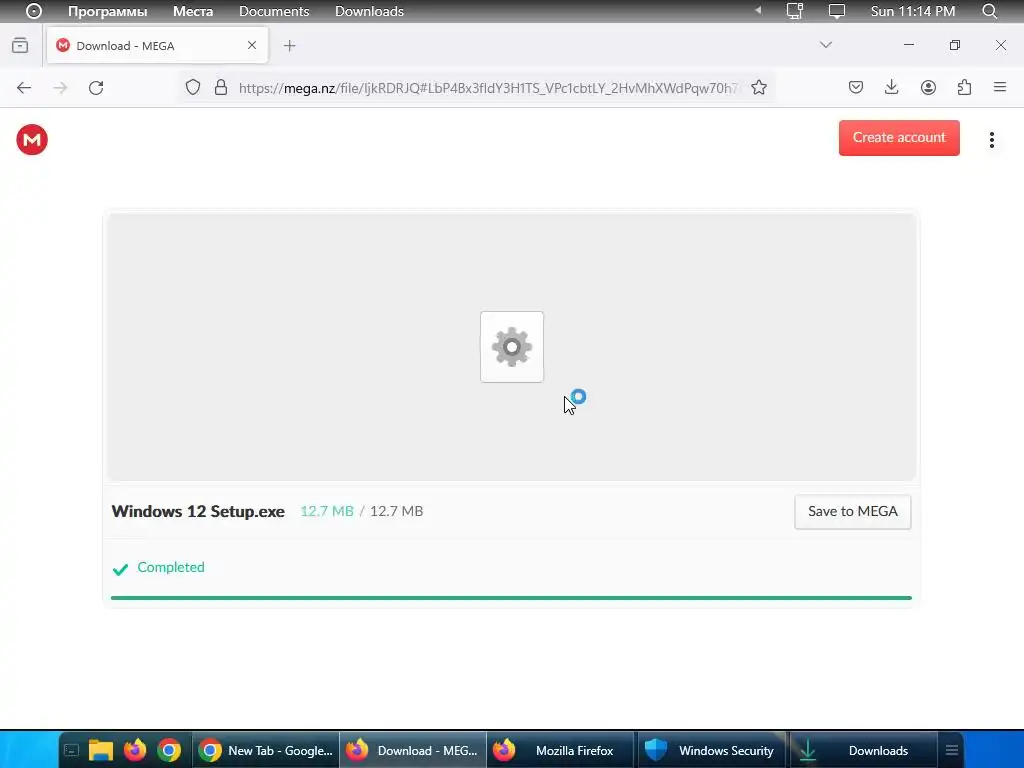Launch Chrome from the taskbar launcher icon
The height and width of the screenshot is (768, 1024).
tap(168, 750)
